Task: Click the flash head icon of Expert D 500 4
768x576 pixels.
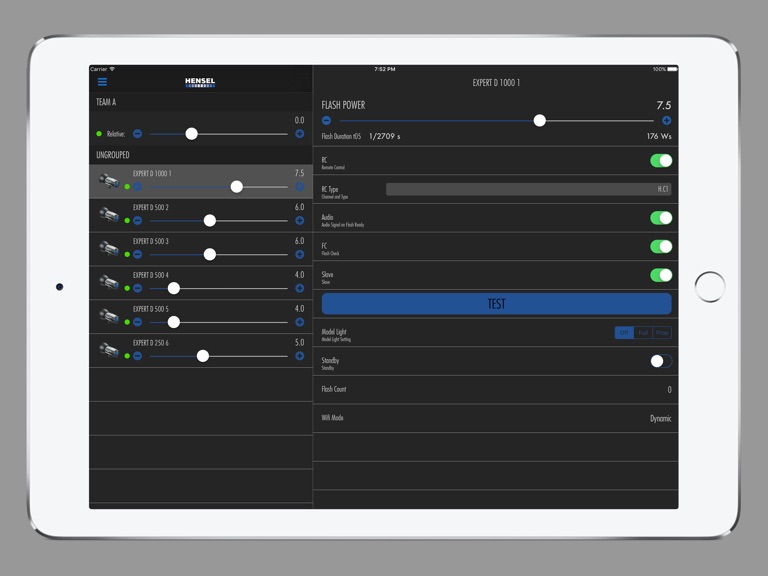Action: click(109, 283)
